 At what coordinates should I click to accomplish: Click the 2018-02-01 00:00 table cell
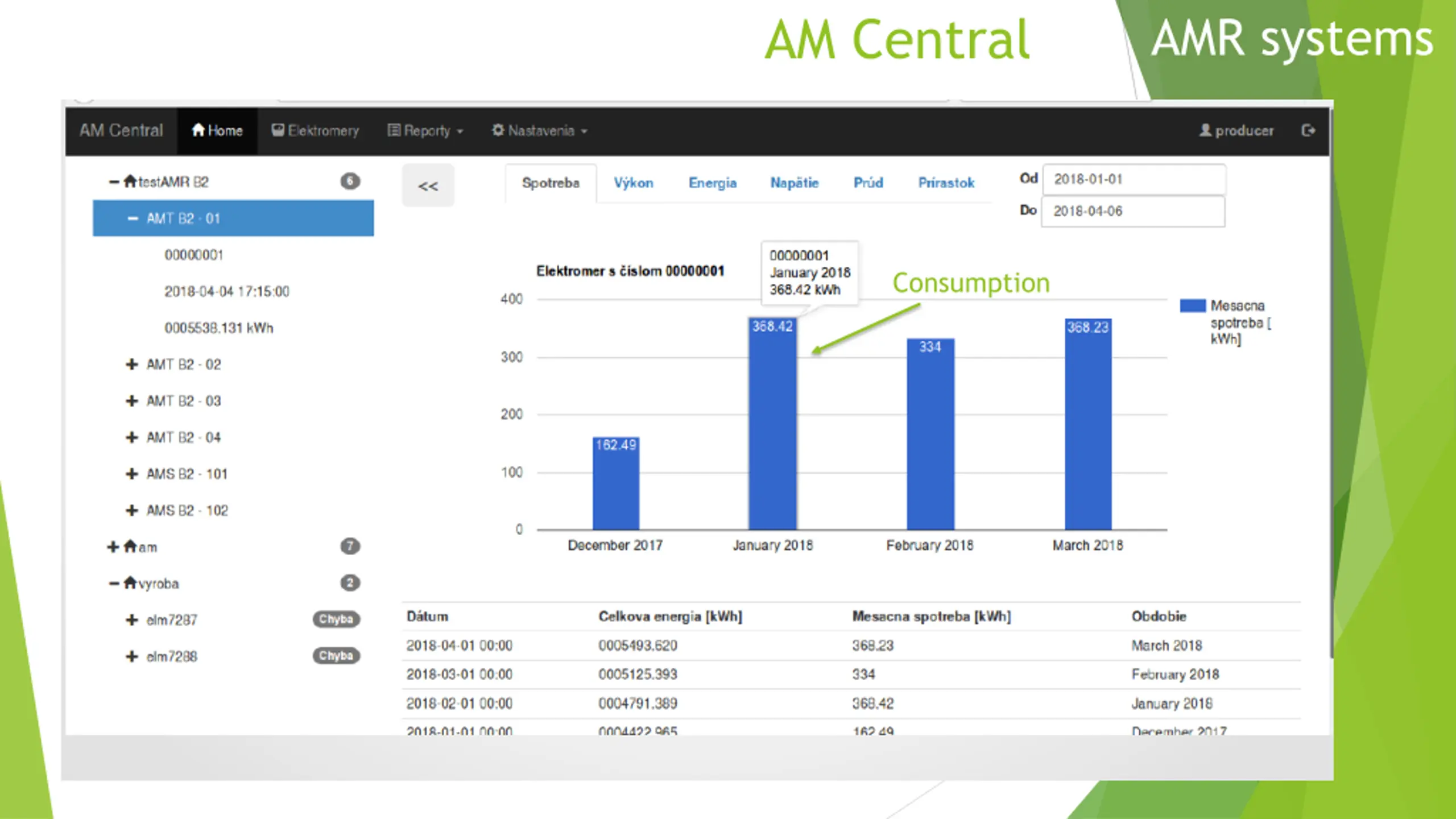pyautogui.click(x=459, y=704)
